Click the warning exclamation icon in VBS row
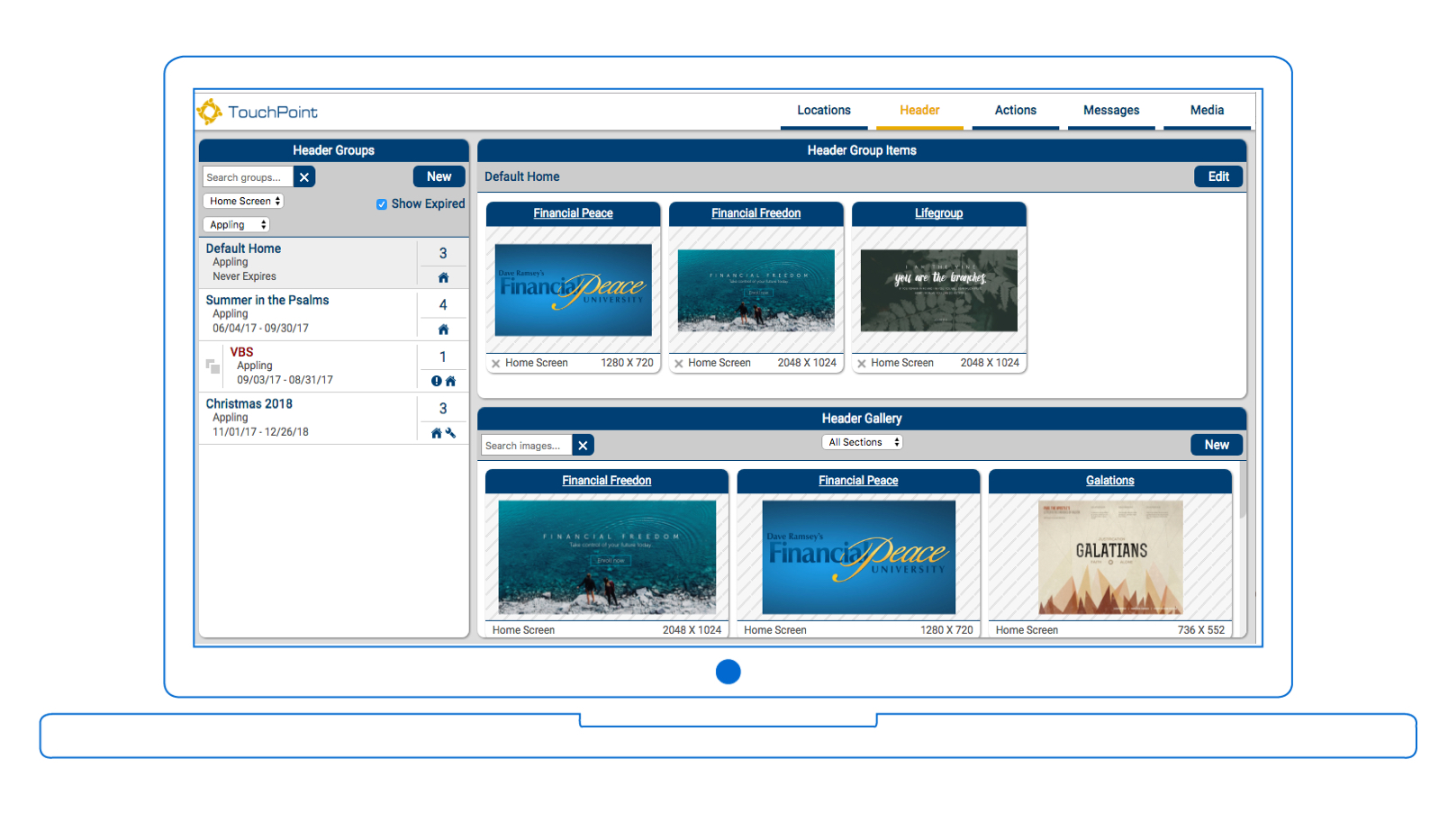The height and width of the screenshot is (840, 1430). pyautogui.click(x=437, y=381)
